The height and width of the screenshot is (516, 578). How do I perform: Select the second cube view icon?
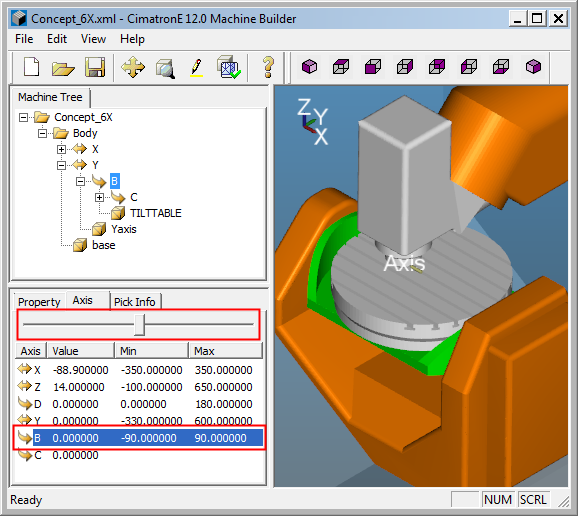341,67
